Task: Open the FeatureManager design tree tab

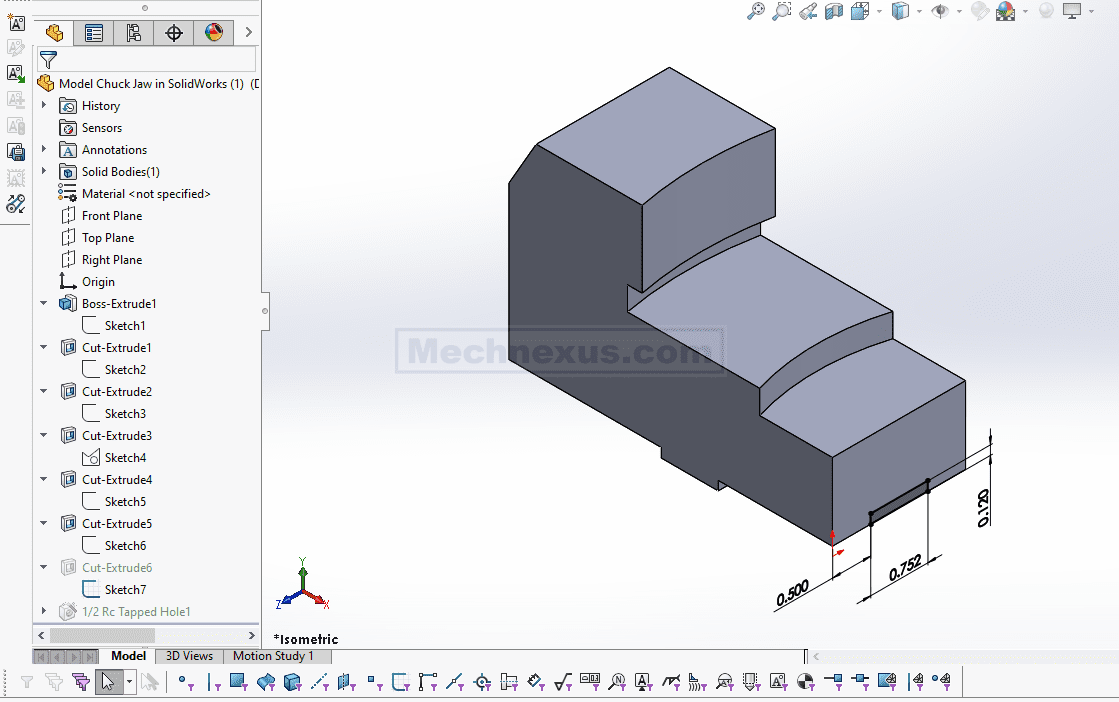Action: 54,33
